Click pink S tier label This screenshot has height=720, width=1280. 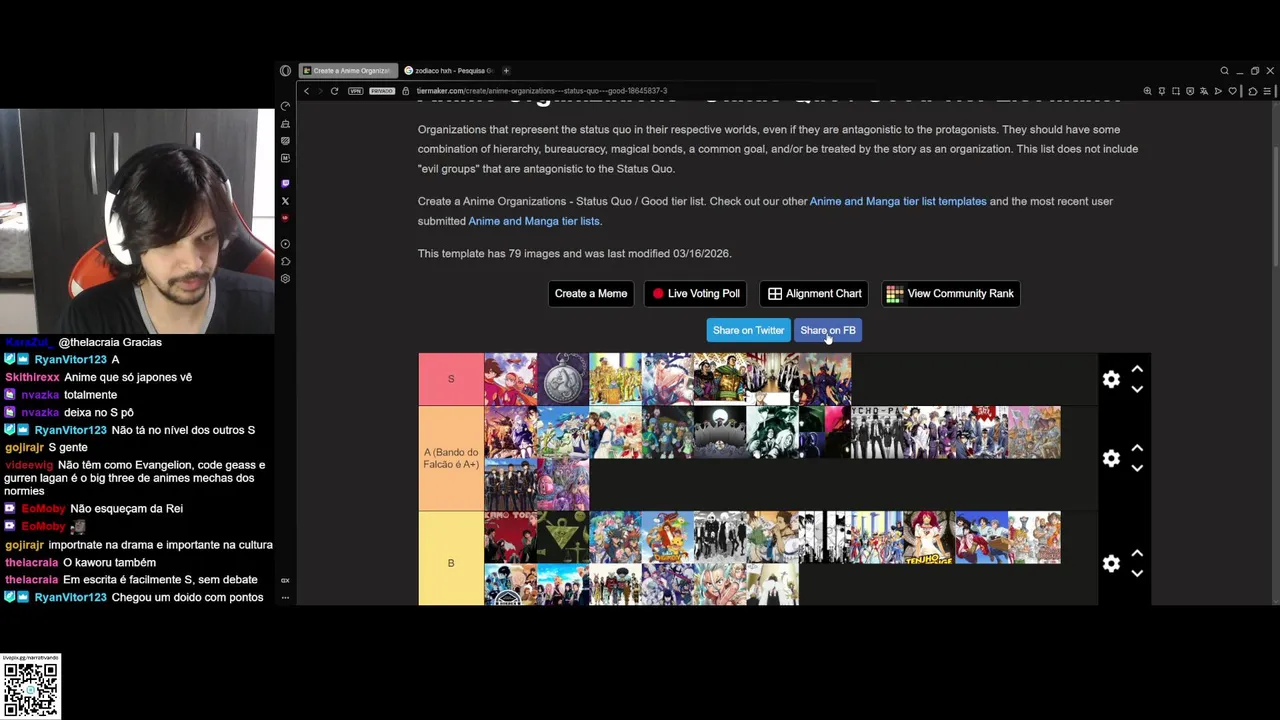click(x=451, y=379)
